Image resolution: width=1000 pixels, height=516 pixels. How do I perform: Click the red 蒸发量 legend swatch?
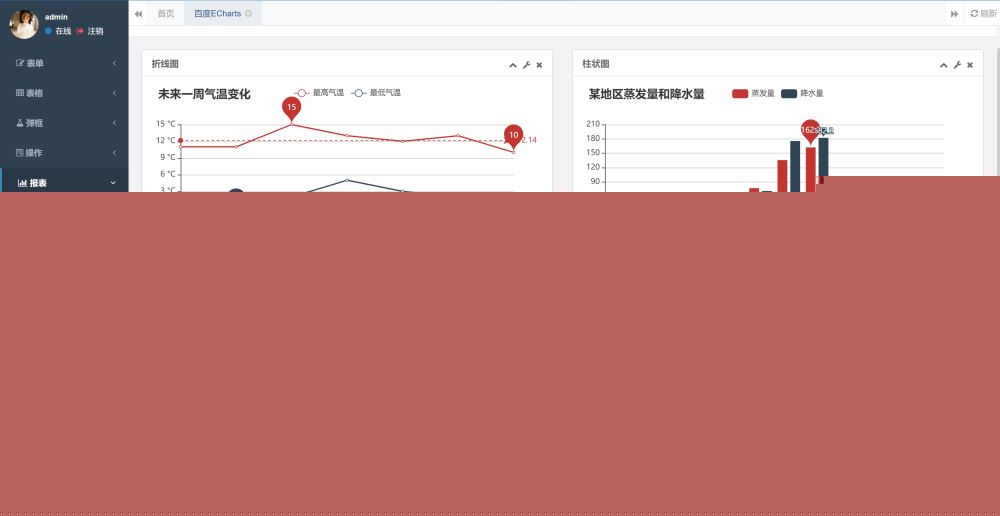pyautogui.click(x=740, y=93)
